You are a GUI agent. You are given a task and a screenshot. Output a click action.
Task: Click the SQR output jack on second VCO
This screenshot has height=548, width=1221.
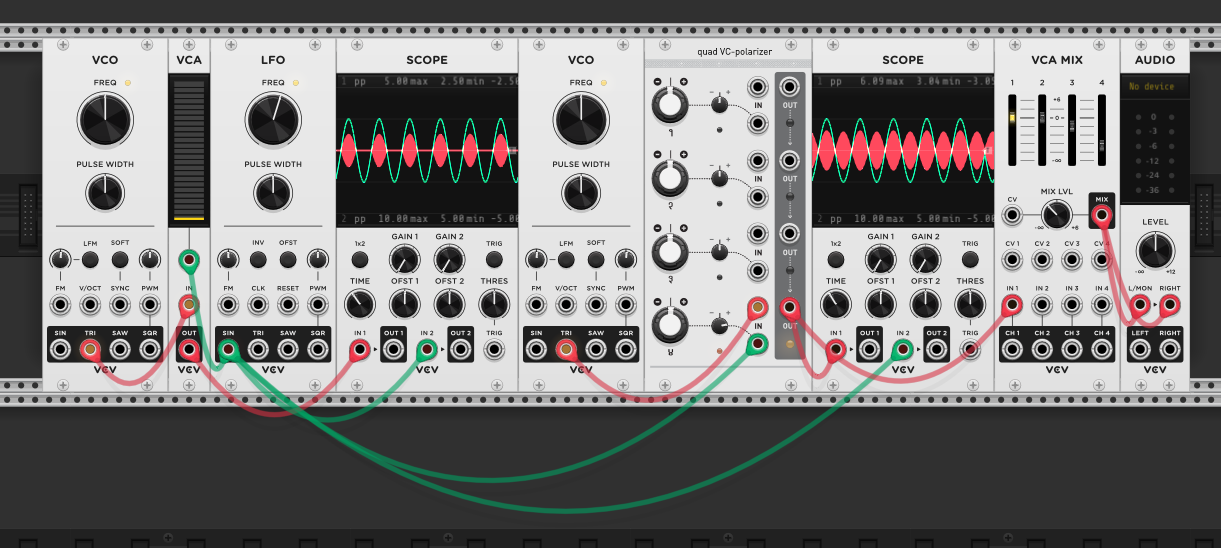click(626, 350)
